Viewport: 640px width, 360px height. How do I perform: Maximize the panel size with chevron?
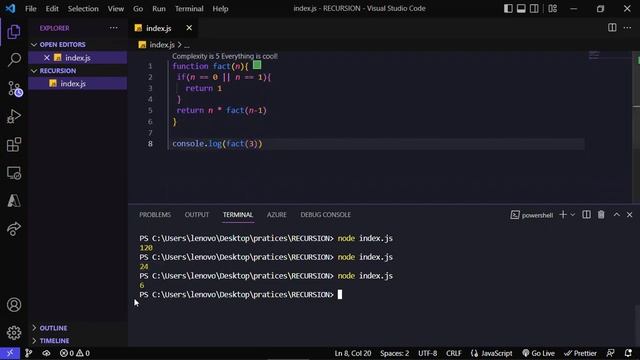pyautogui.click(x=616, y=215)
